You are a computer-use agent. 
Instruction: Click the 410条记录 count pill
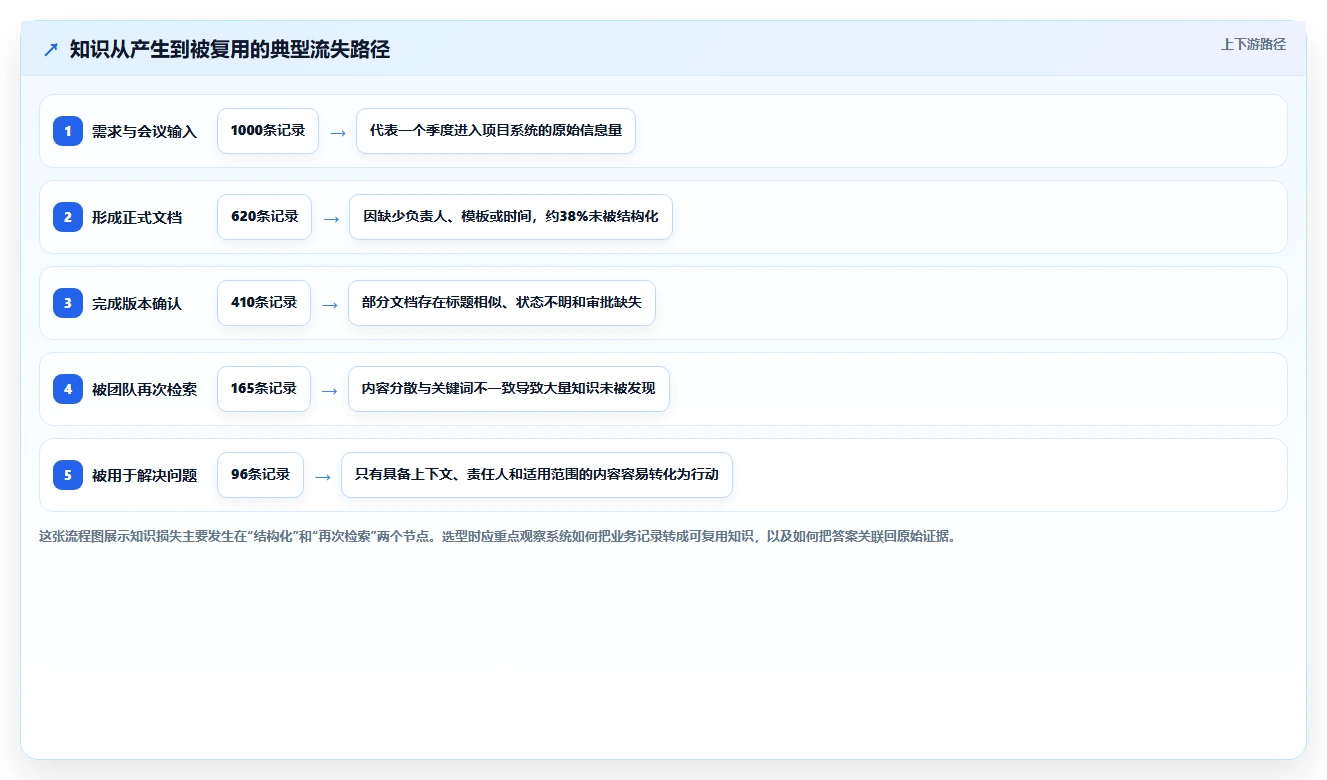pyautogui.click(x=264, y=303)
